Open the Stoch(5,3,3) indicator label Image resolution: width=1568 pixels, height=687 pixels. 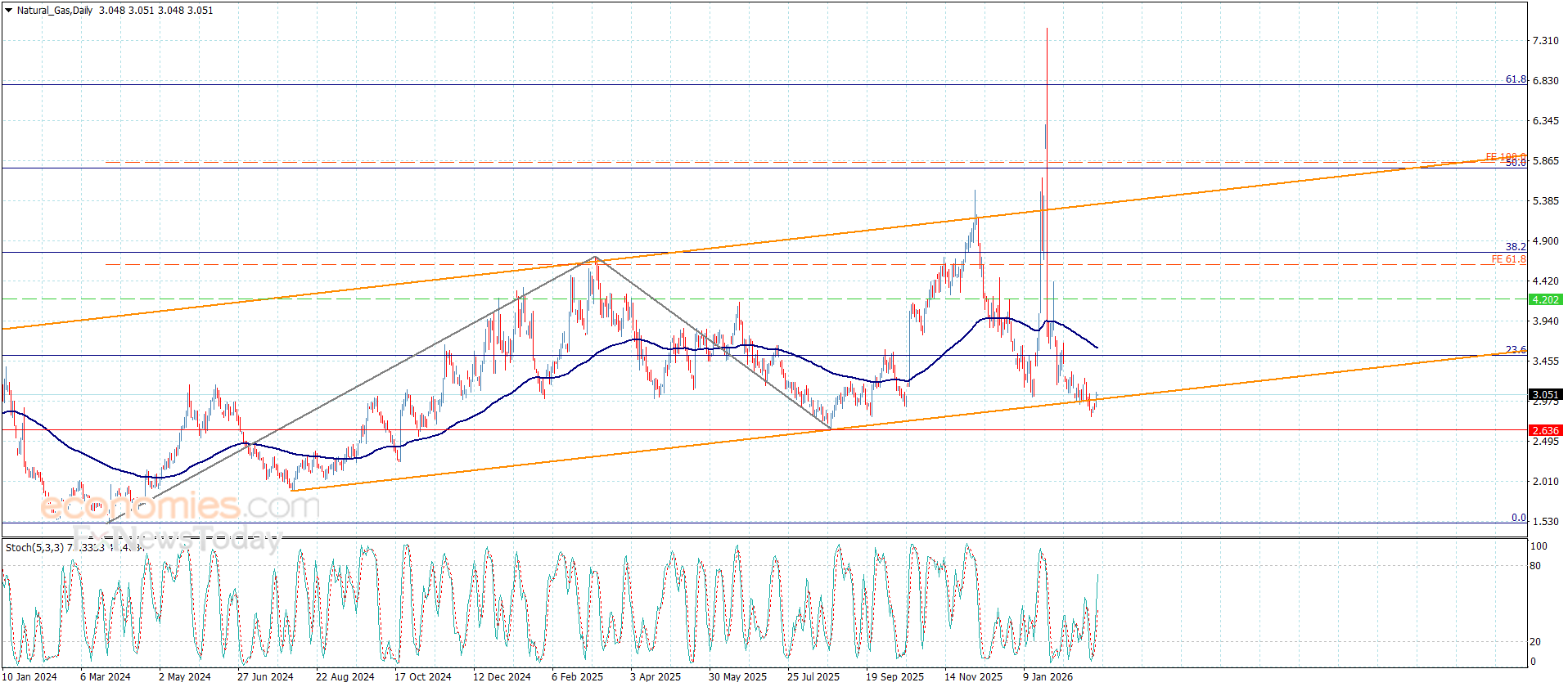(x=34, y=547)
